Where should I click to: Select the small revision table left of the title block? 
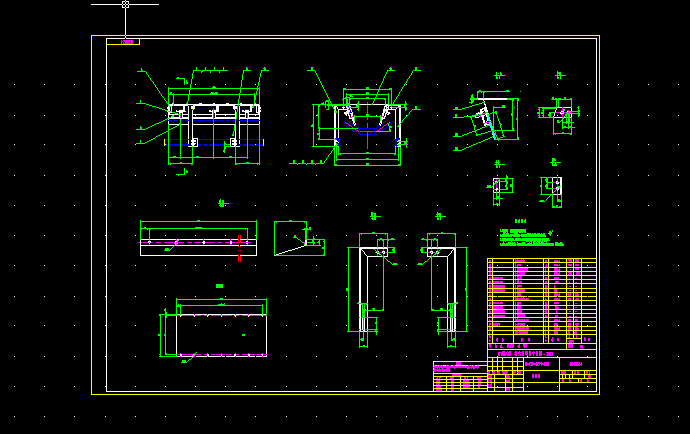(x=460, y=376)
